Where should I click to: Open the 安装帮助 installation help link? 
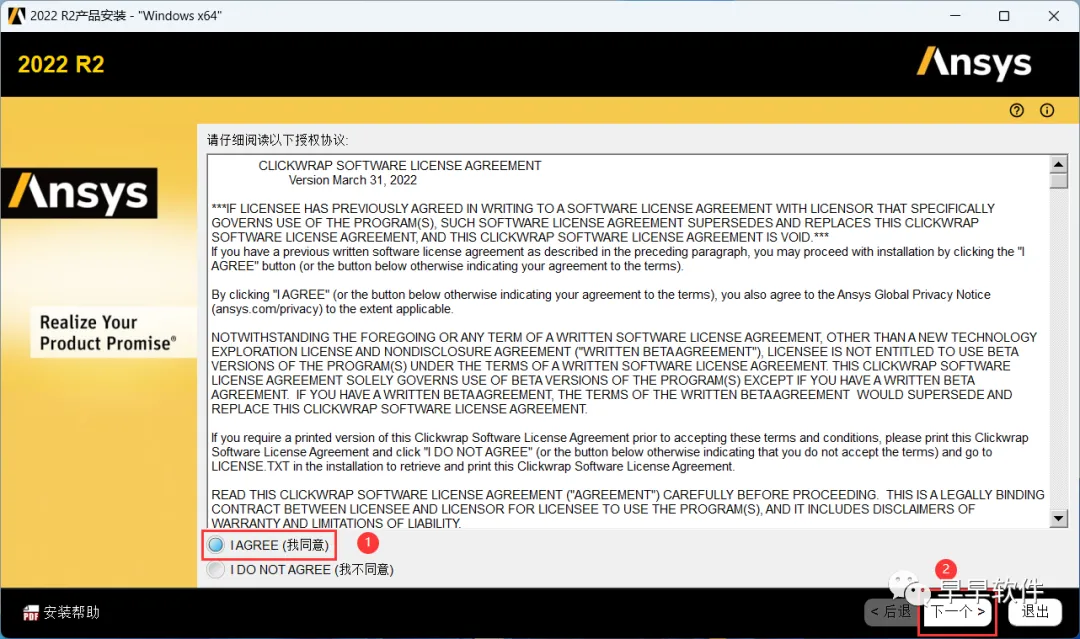pyautogui.click(x=72, y=612)
